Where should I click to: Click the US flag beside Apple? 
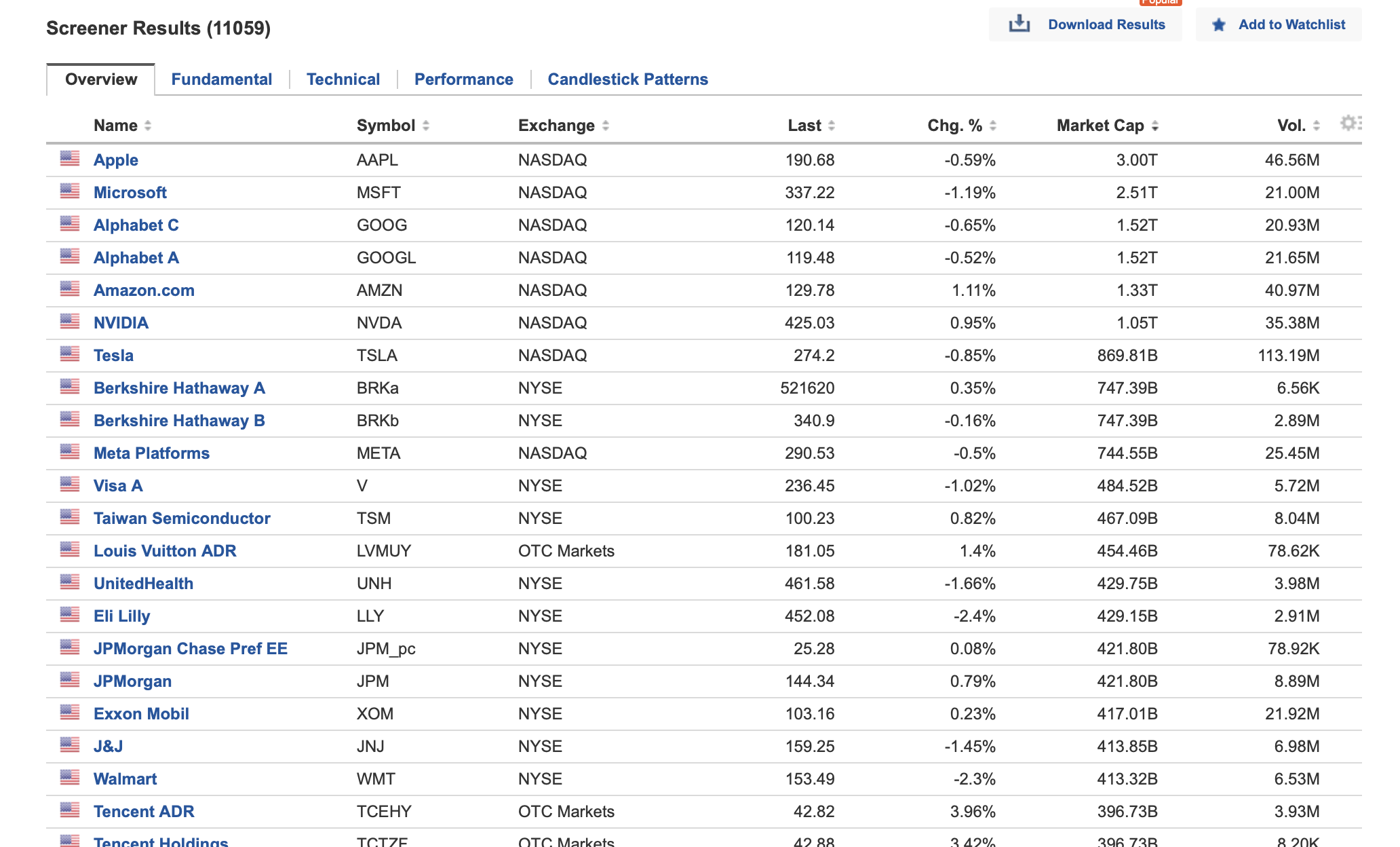point(69,159)
